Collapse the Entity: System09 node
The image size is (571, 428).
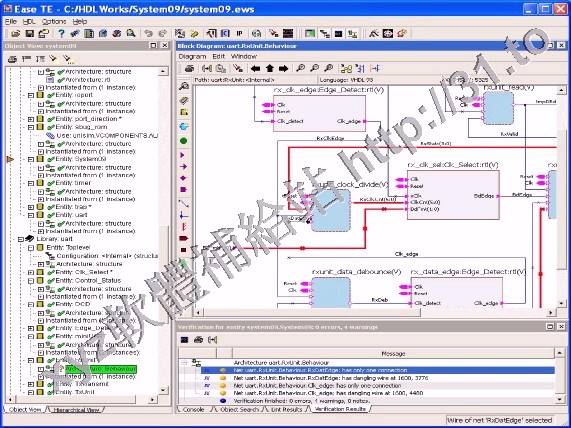31,159
